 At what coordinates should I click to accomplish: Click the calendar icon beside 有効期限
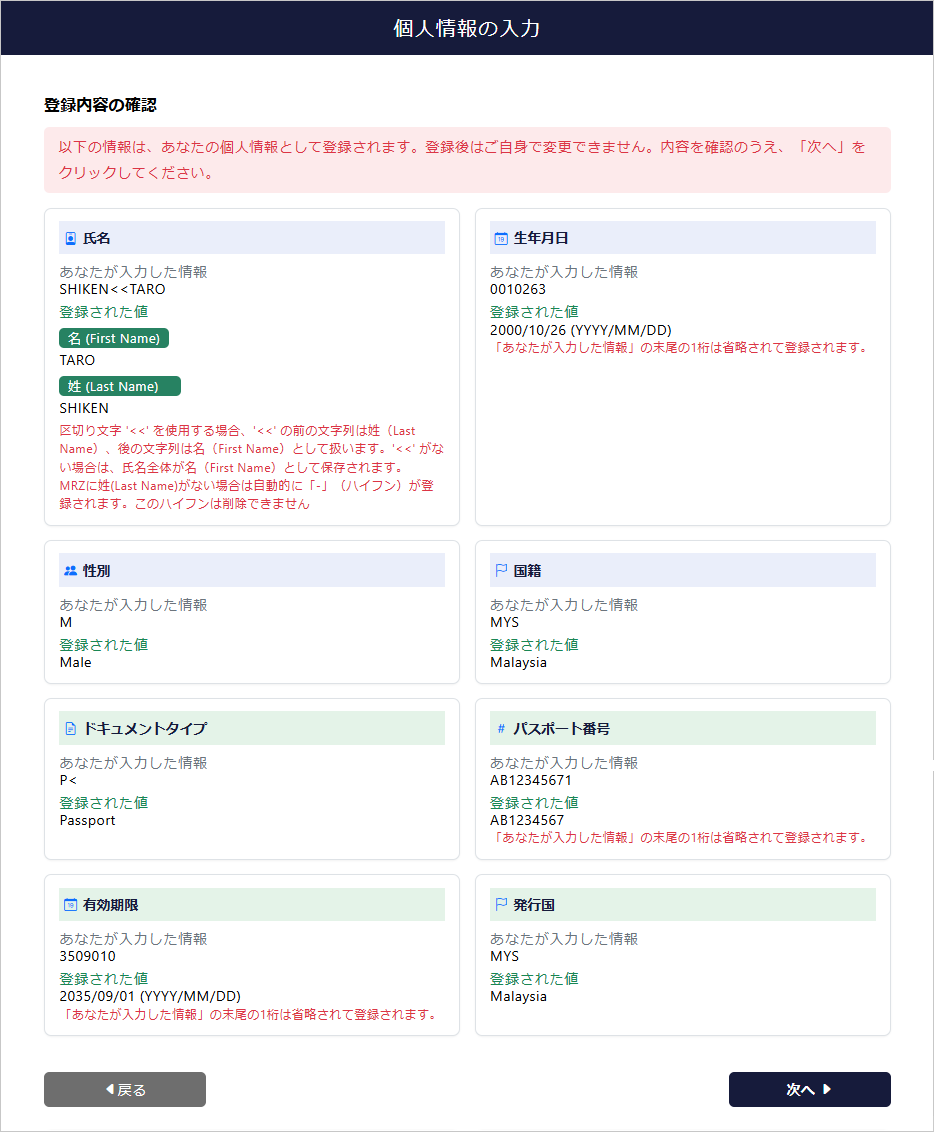(x=69, y=904)
